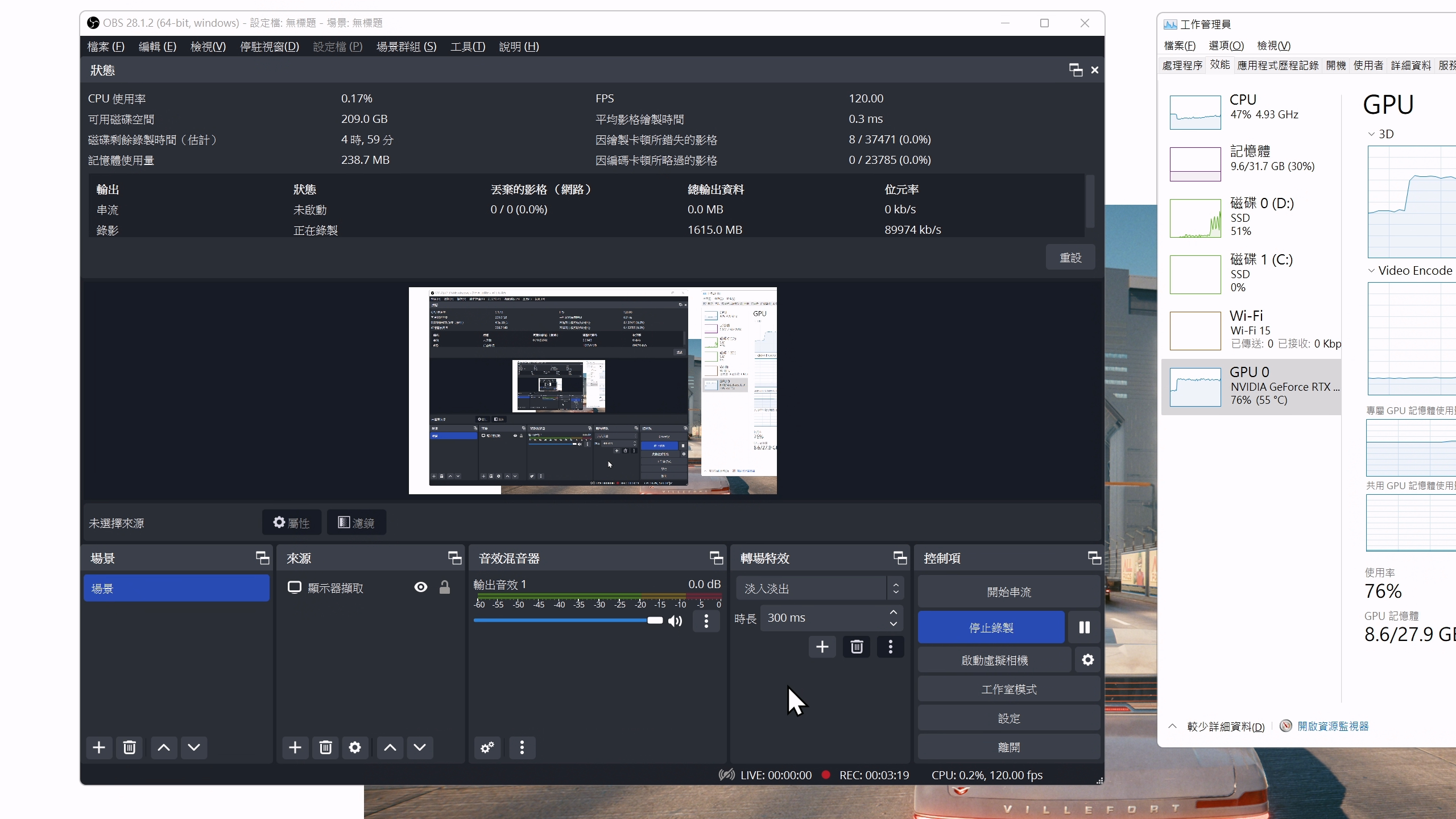Screen dimensions: 1456x819
Task: Click the 重設 reset stats button
Action: (x=1070, y=258)
